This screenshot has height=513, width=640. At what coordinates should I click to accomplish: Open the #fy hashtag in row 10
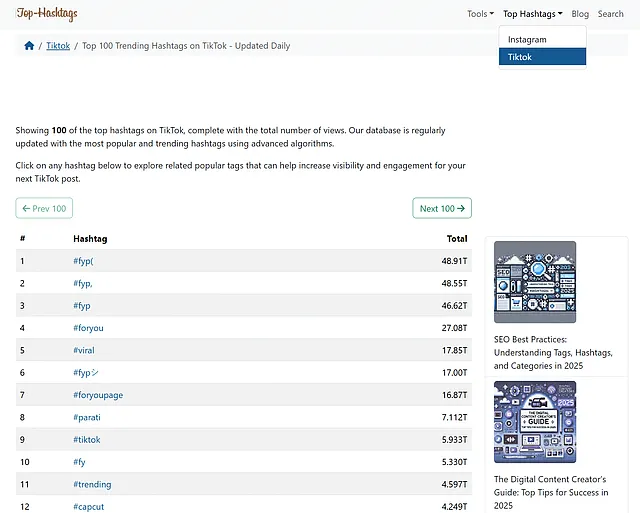pyautogui.click(x=79, y=462)
